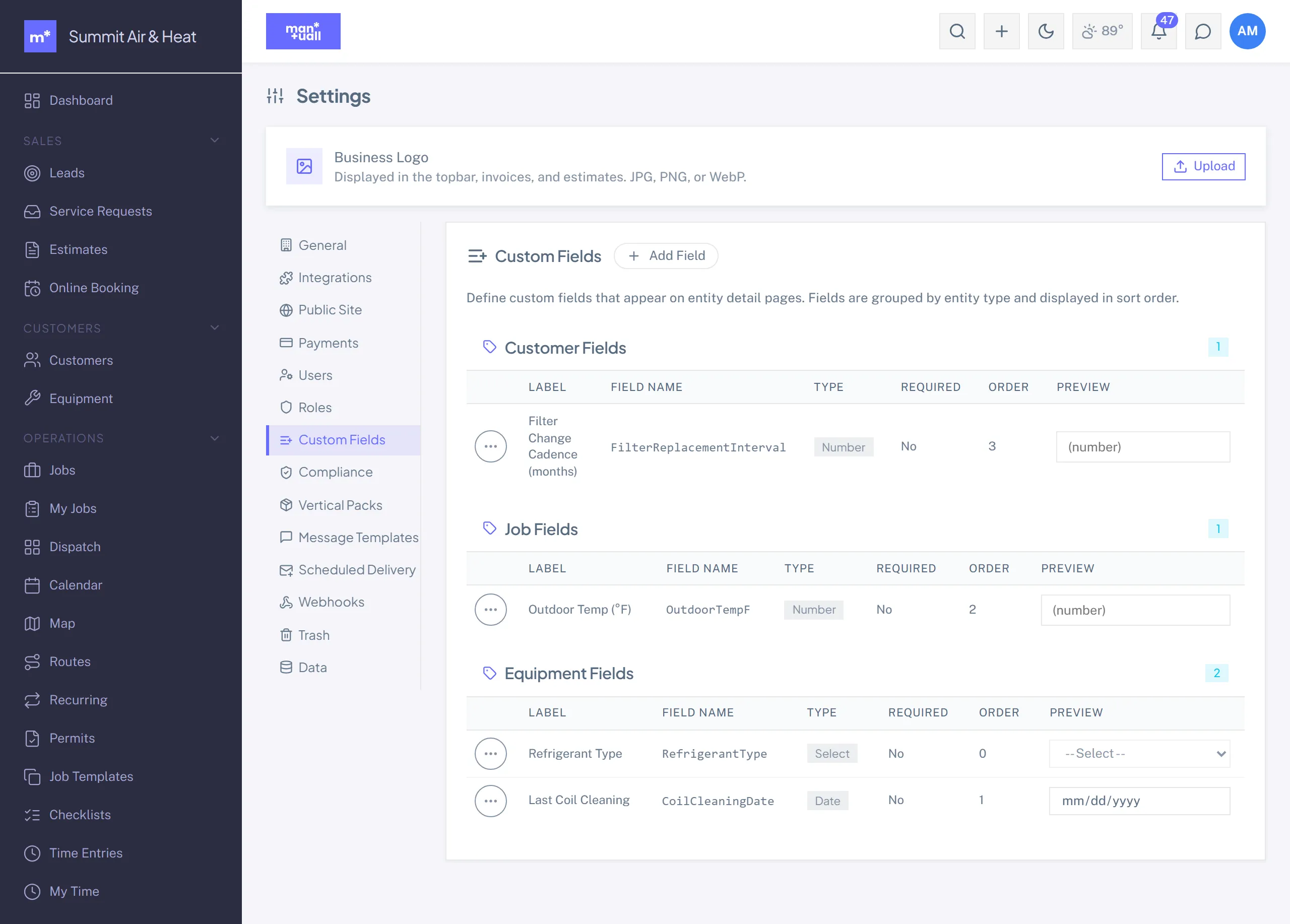Viewport: 1290px width, 924px height.
Task: Toggle dark mode moon icon
Action: pos(1046,31)
